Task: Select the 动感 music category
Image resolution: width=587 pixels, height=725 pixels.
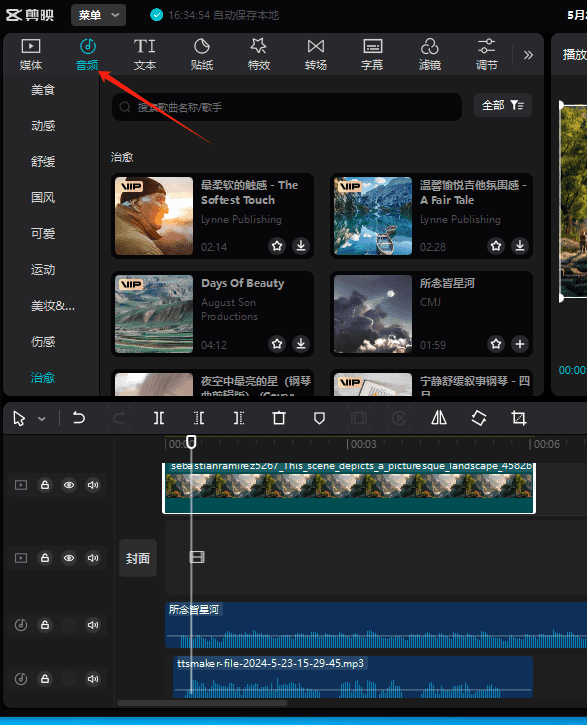Action: tap(43, 126)
